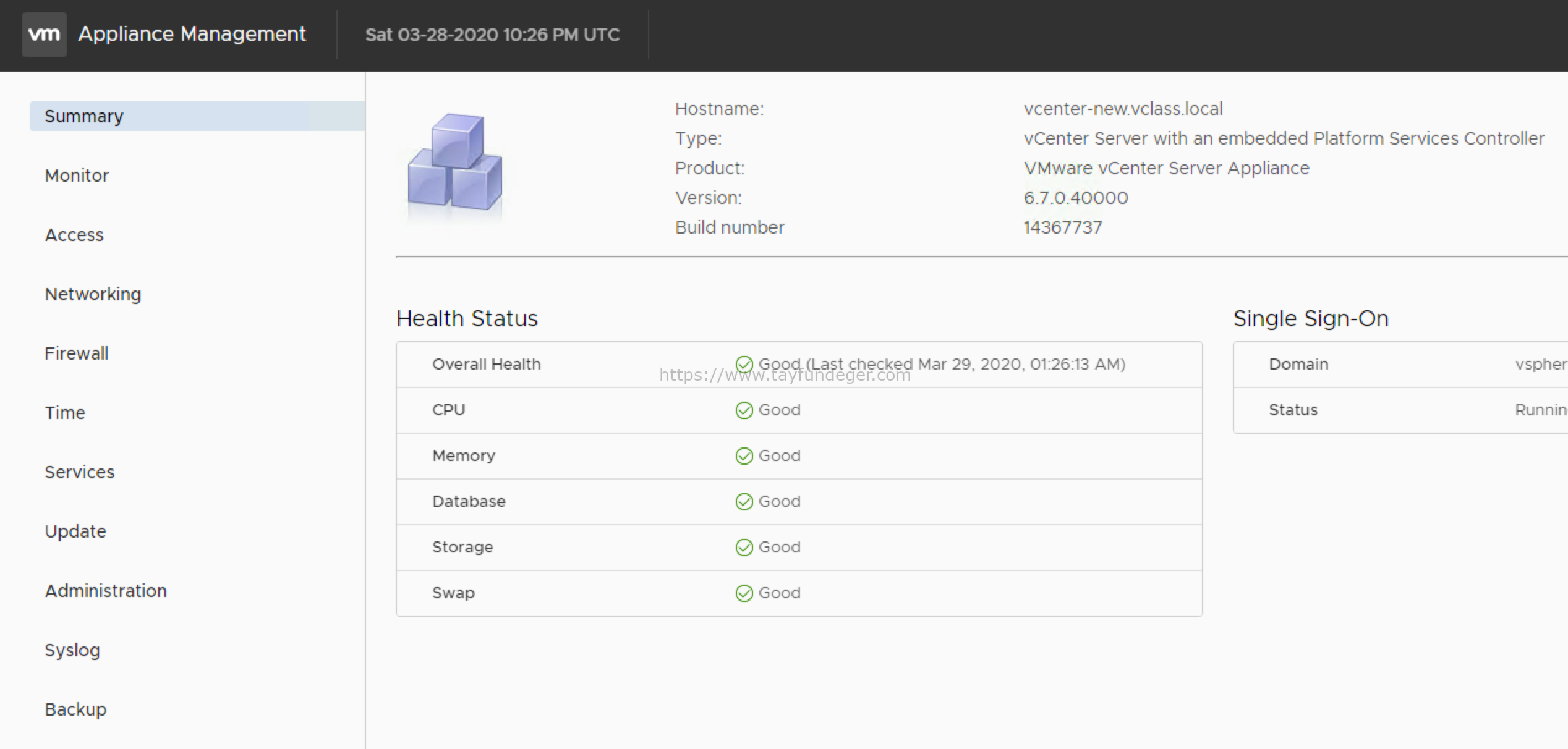Screen dimensions: 1568x749
Task: Click the Overall Health row label
Action: [x=487, y=365]
